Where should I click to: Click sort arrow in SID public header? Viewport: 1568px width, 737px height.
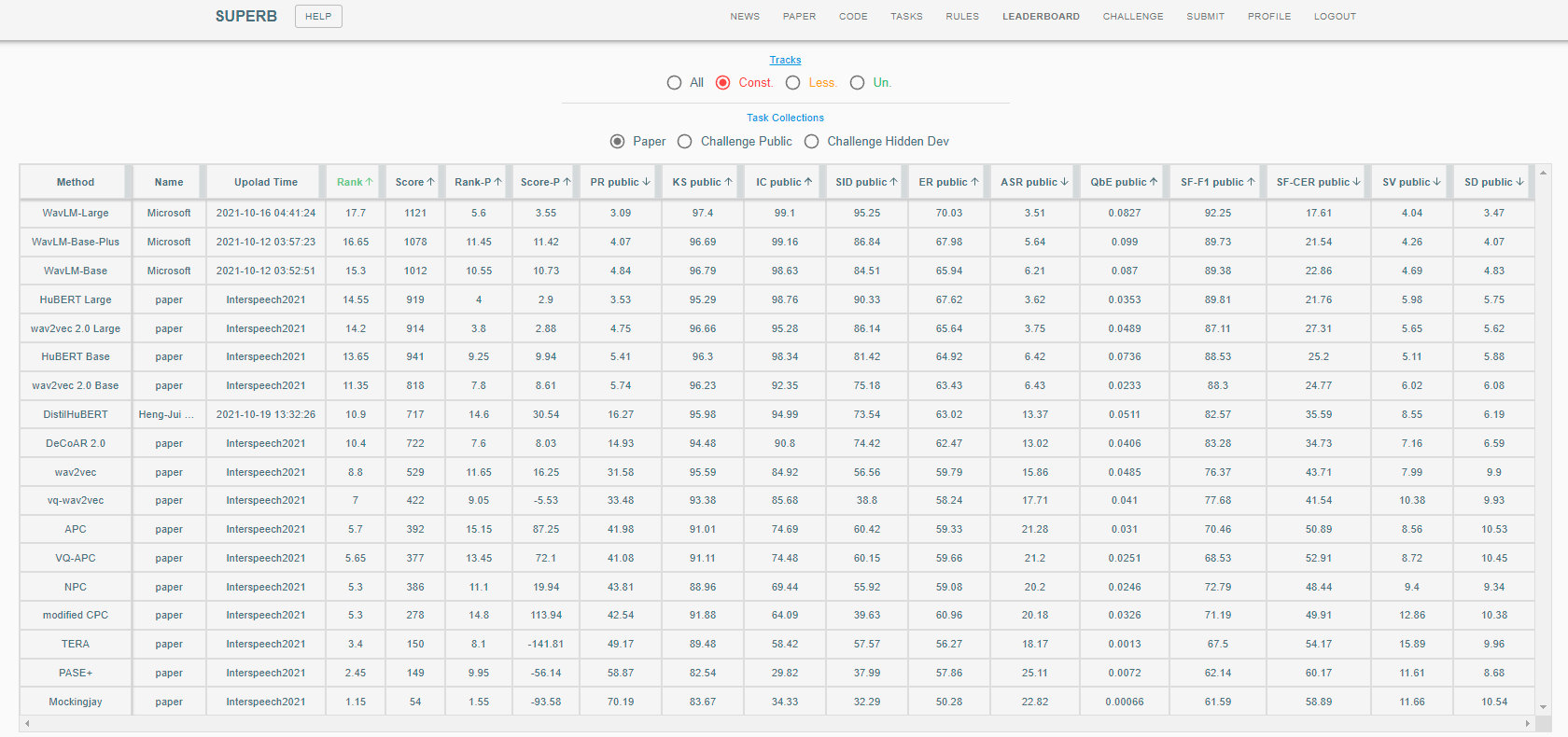click(893, 182)
